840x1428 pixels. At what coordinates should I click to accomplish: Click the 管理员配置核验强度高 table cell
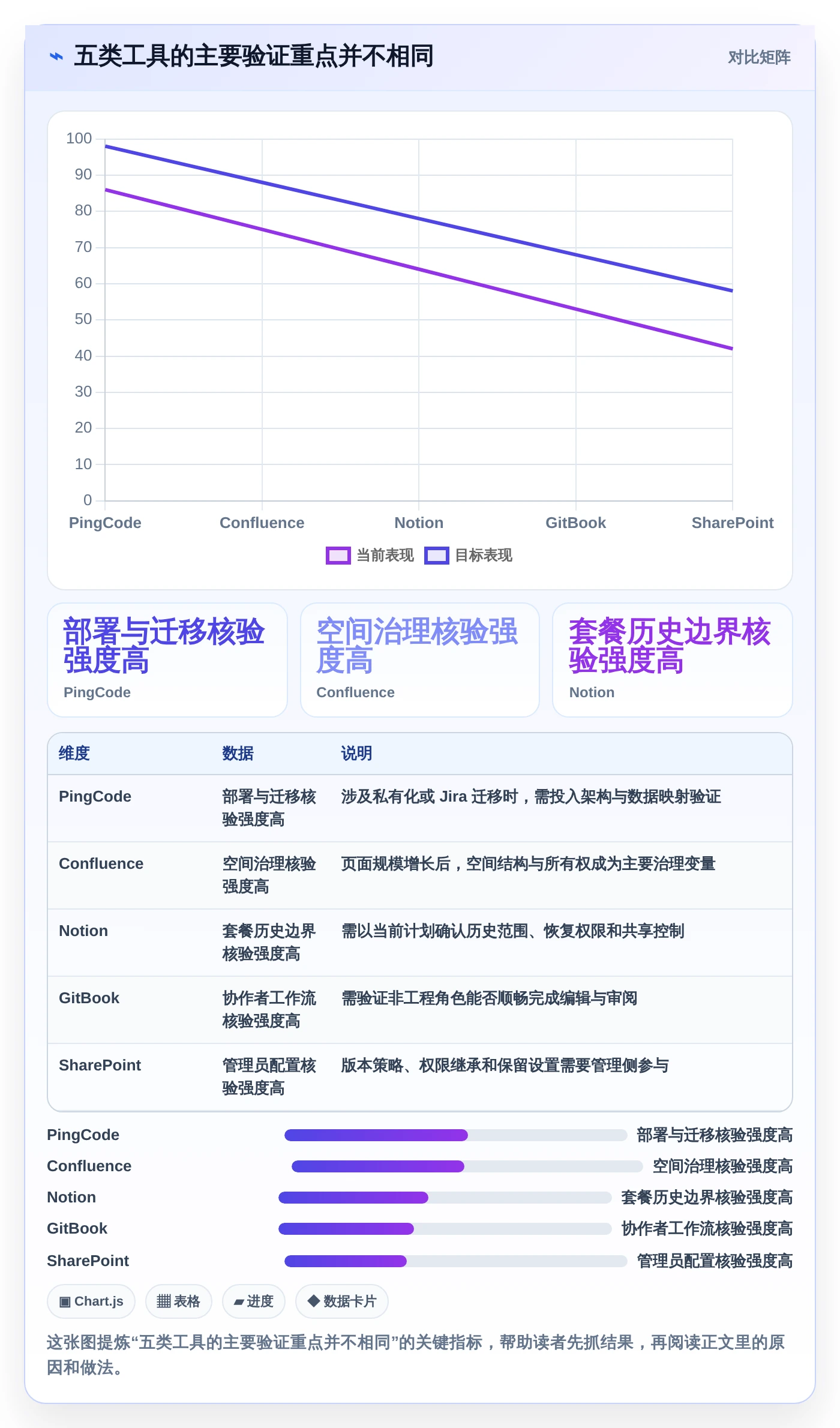(269, 1077)
